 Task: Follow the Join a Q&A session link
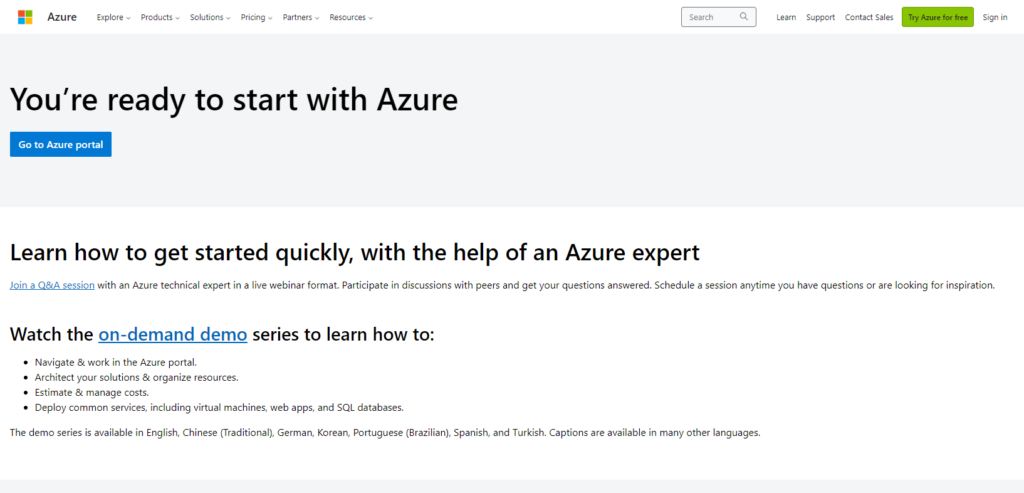click(52, 285)
